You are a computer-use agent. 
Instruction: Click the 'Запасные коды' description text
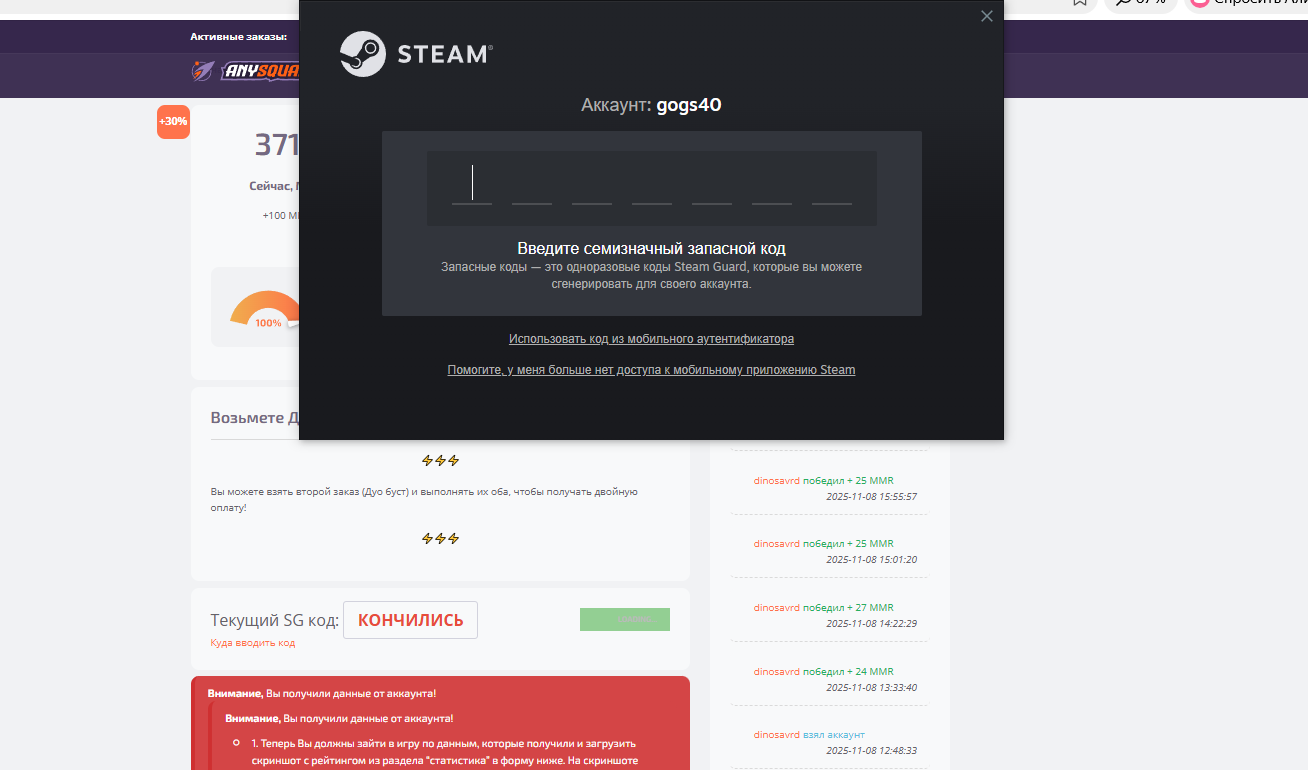(x=651, y=275)
